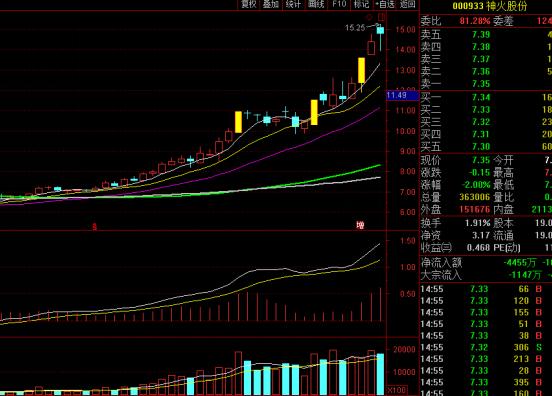Select the 买四 7.31 bid row
Screen dimensions: 552x396
tap(486, 134)
